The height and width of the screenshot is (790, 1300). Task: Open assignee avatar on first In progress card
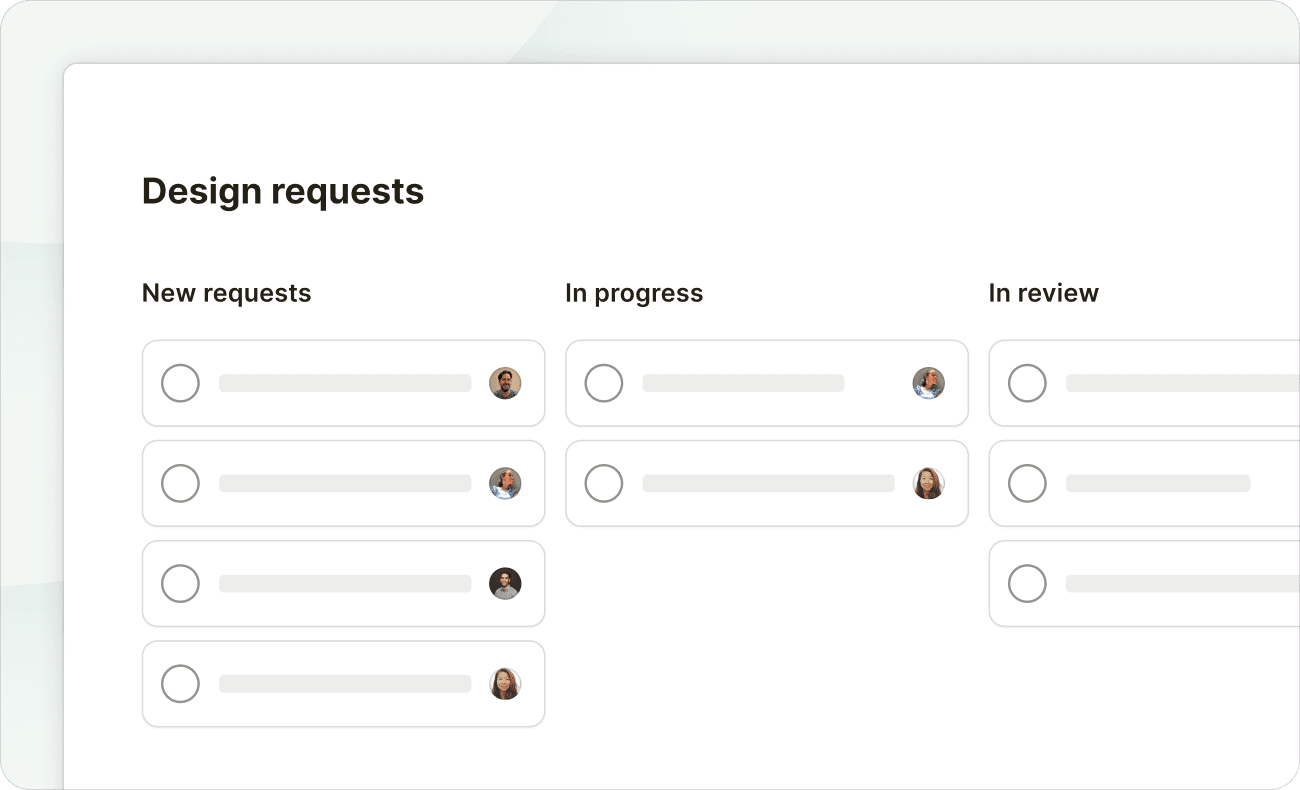(x=929, y=383)
